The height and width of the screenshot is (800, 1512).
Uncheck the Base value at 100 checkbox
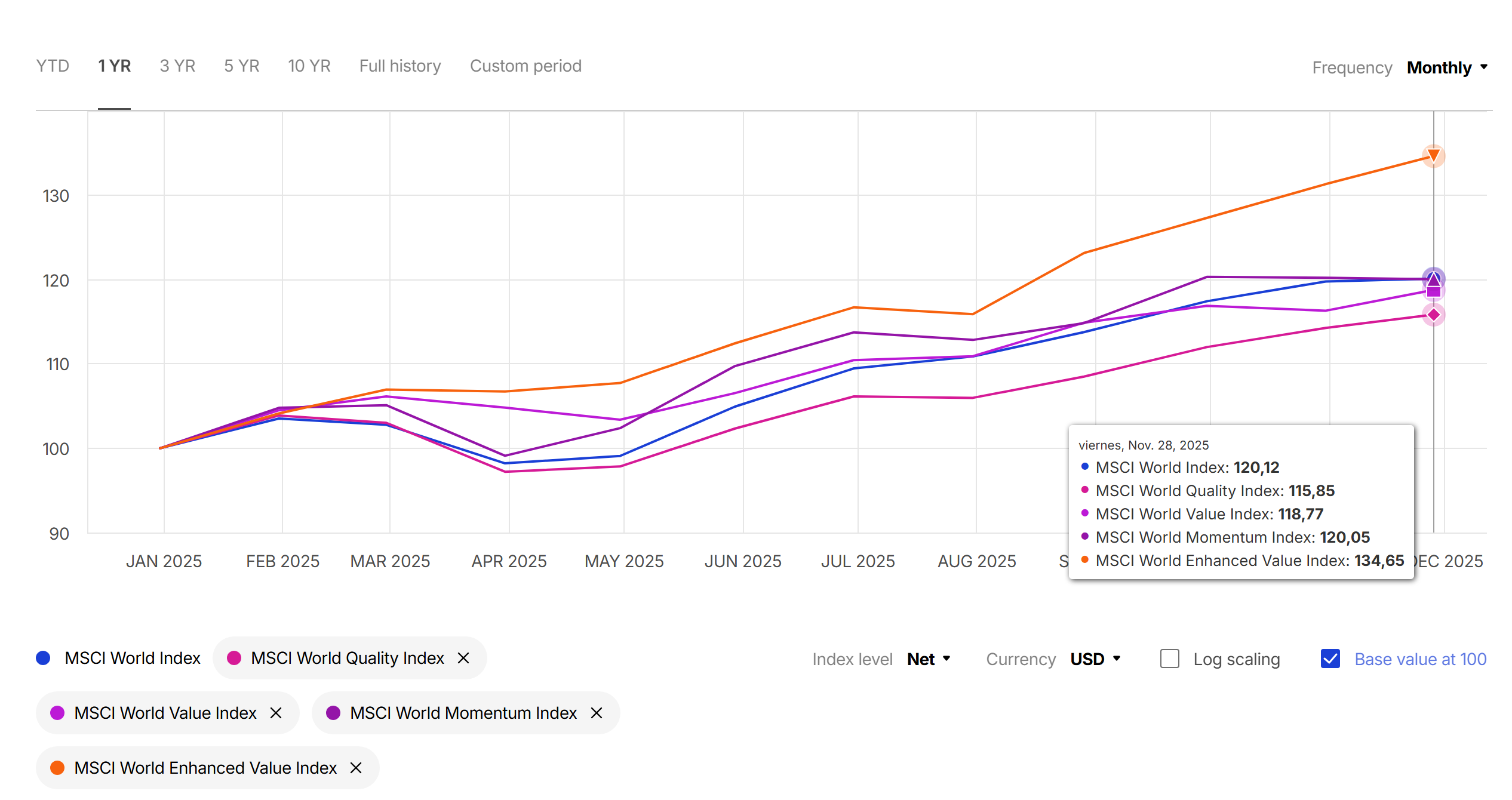(1330, 659)
